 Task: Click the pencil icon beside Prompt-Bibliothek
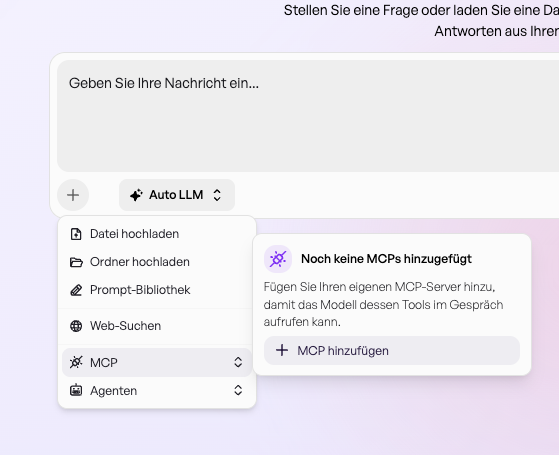76,290
